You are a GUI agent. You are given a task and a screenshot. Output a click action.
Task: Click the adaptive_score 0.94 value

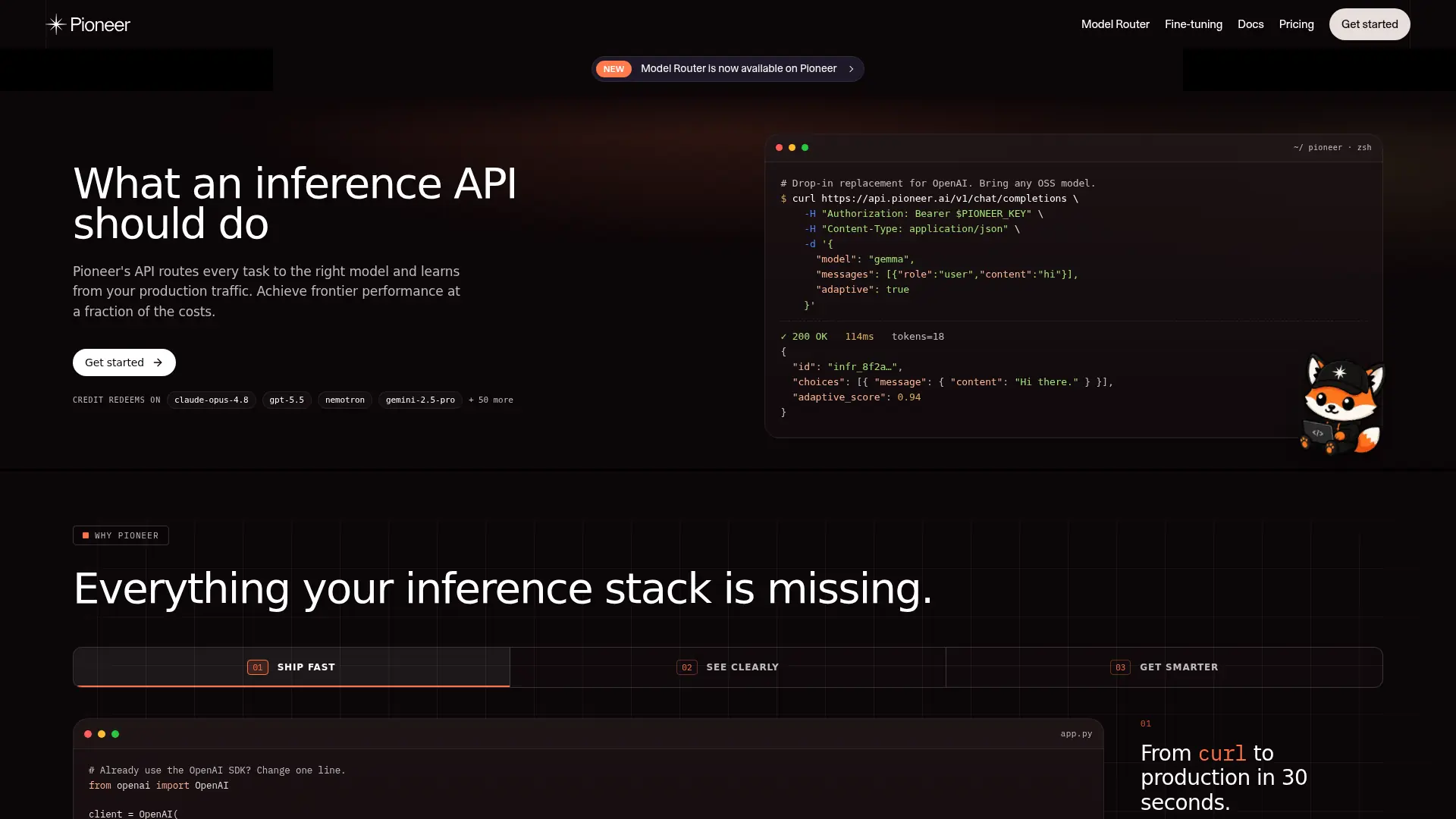pyautogui.click(x=908, y=397)
